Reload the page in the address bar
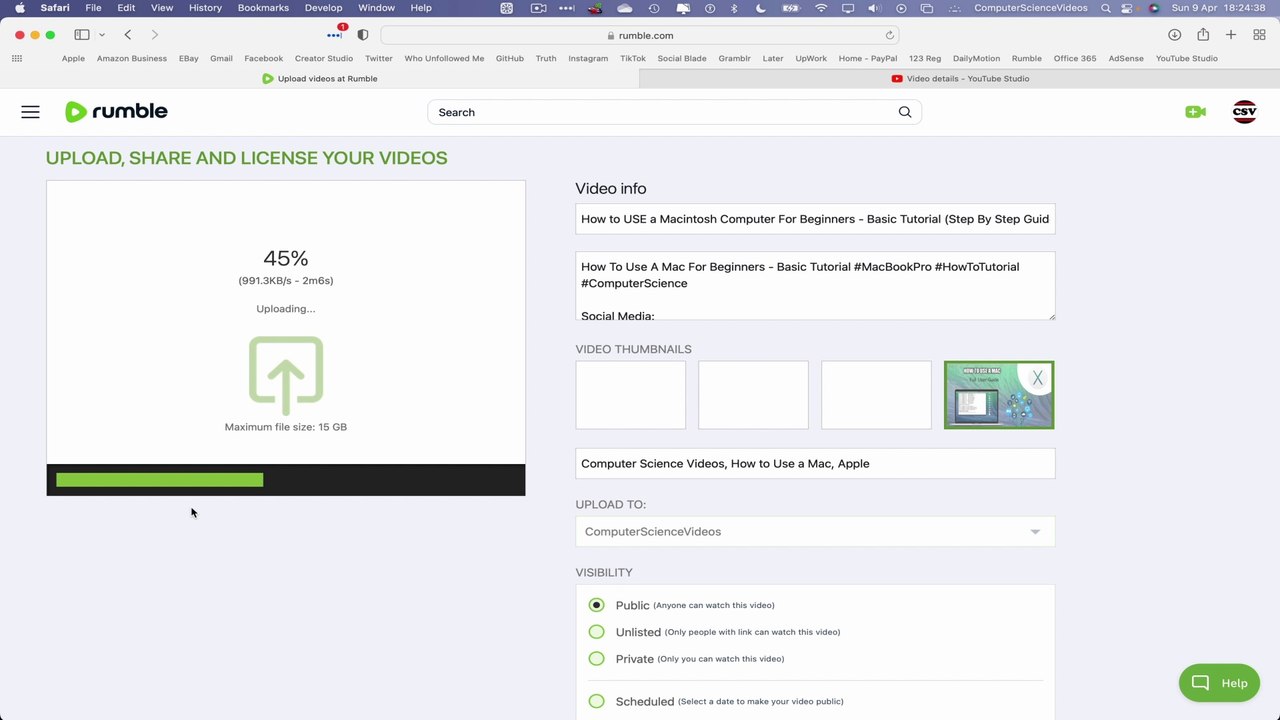1280x720 pixels. [x=889, y=35]
